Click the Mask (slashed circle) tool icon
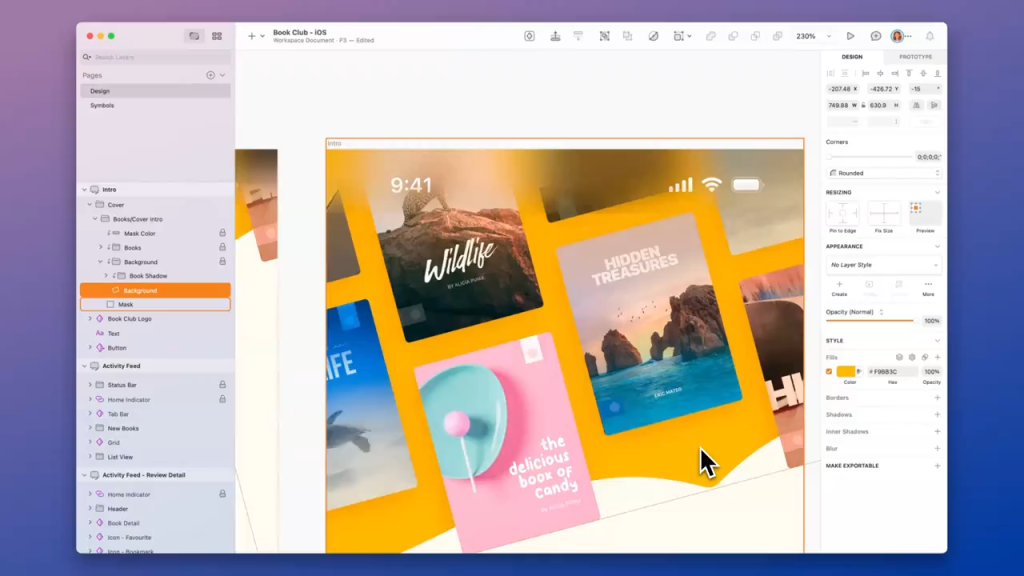Image resolution: width=1024 pixels, height=576 pixels. pyautogui.click(x=653, y=36)
